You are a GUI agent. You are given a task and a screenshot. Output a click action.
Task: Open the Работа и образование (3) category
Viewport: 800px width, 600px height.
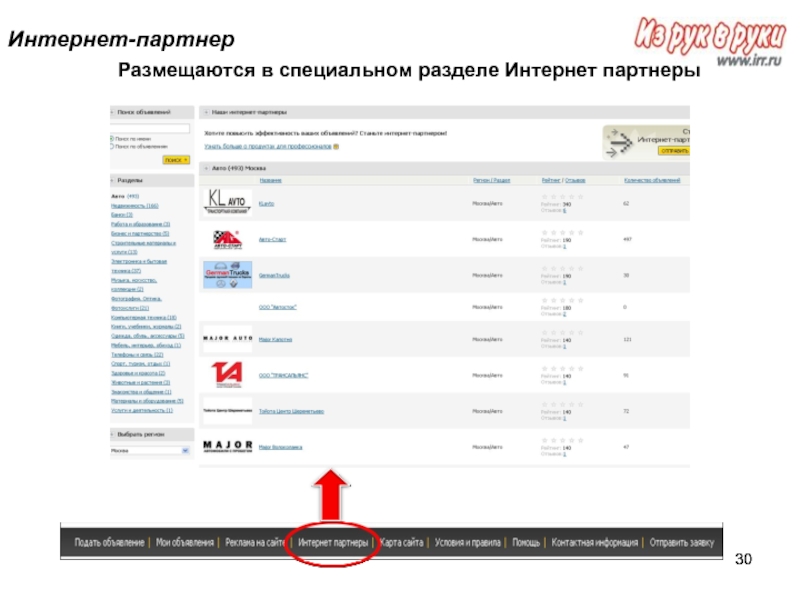coord(141,224)
